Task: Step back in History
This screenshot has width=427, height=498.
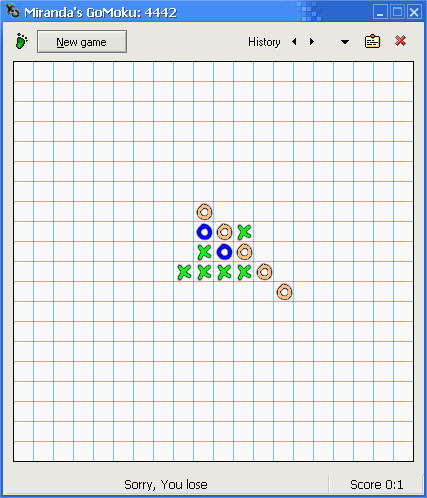Action: pyautogui.click(x=294, y=42)
